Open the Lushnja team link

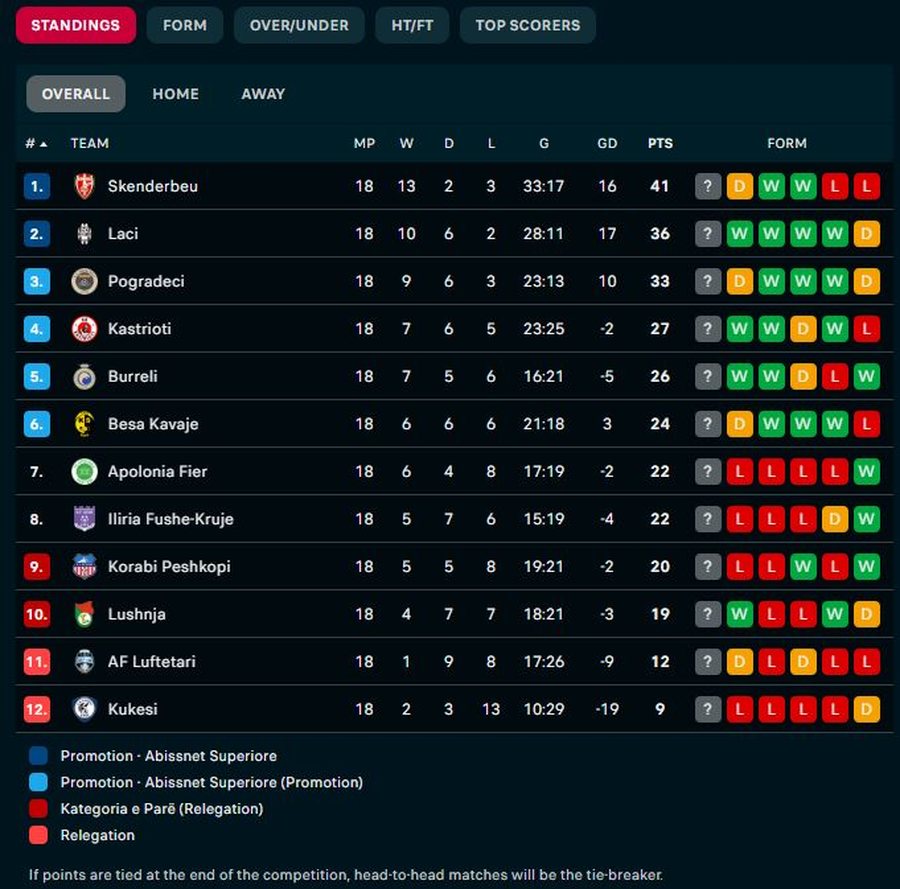(x=137, y=614)
